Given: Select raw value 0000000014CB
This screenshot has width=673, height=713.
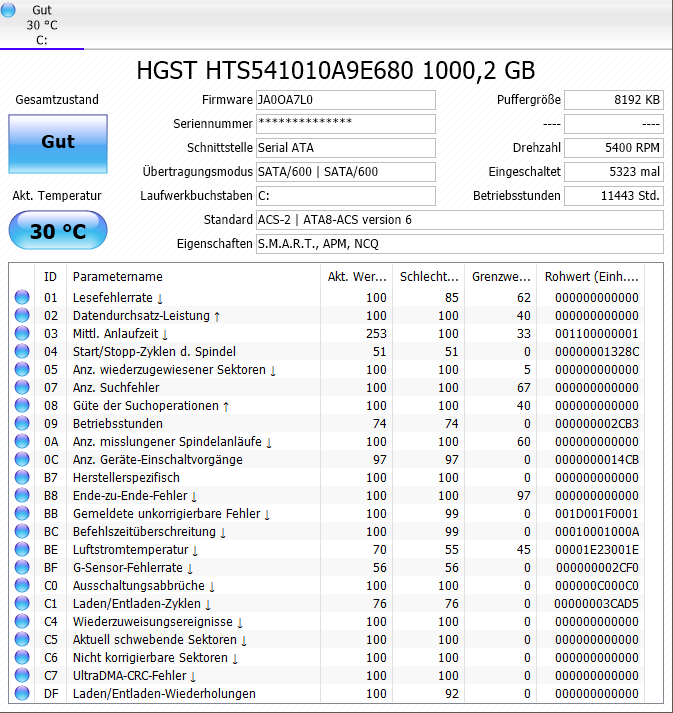Looking at the screenshot, I should (597, 460).
